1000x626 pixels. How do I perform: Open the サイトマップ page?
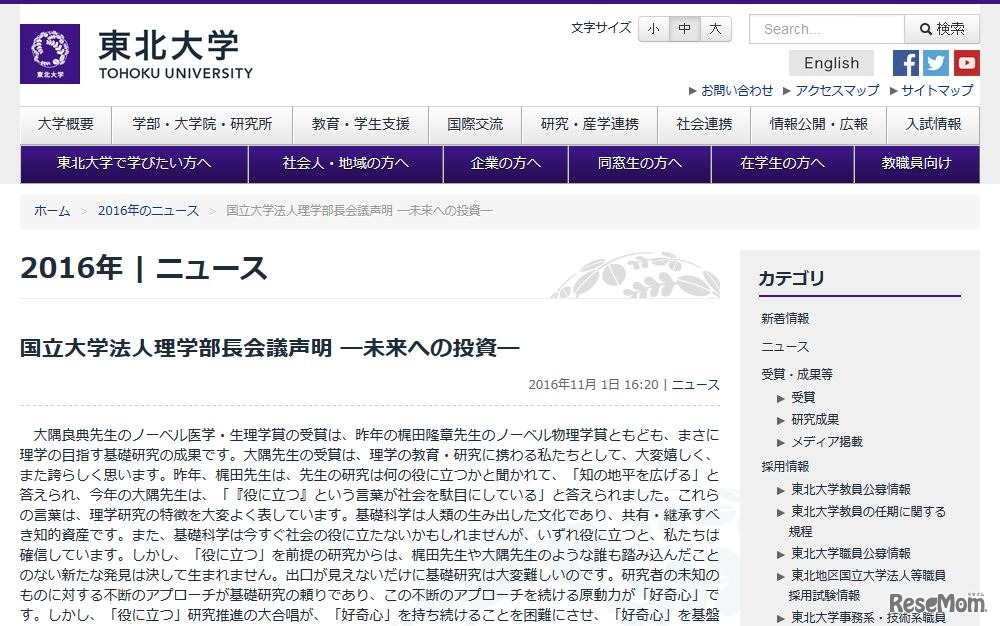tap(938, 90)
